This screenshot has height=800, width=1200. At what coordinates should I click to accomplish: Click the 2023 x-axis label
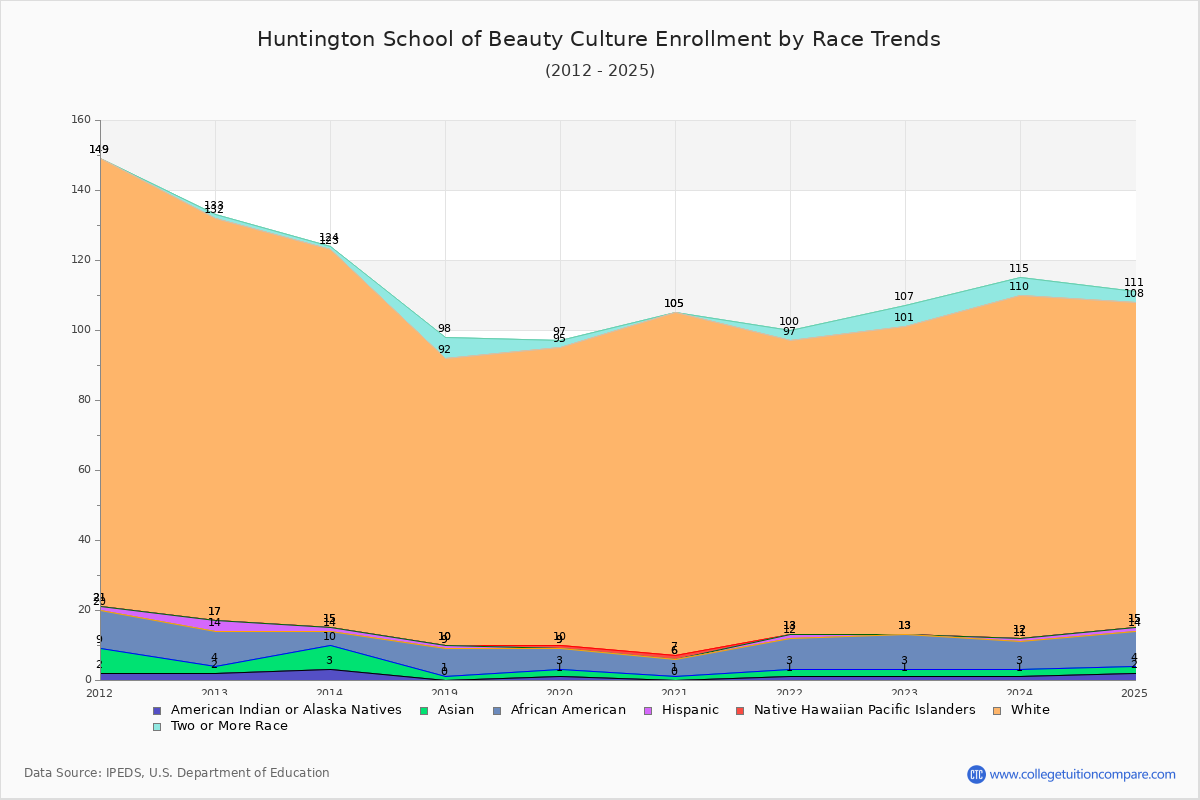(905, 692)
